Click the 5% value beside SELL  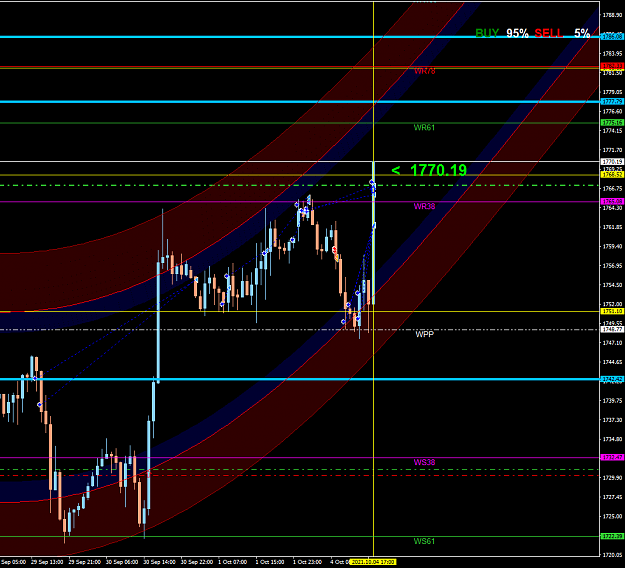click(582, 33)
